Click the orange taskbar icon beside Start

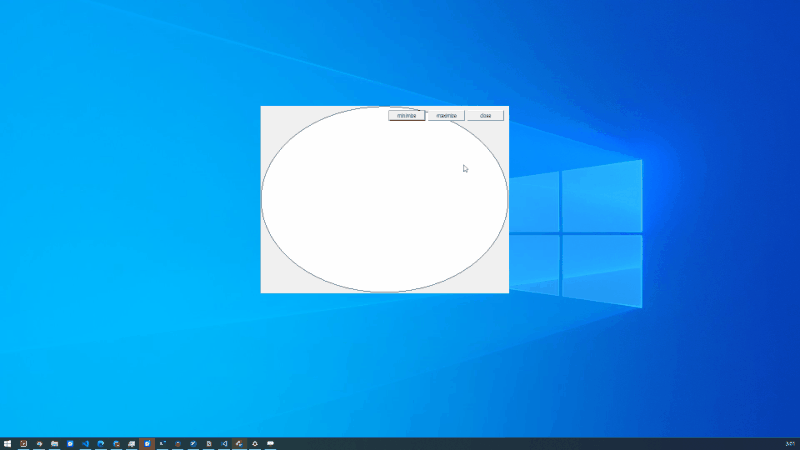point(23,443)
